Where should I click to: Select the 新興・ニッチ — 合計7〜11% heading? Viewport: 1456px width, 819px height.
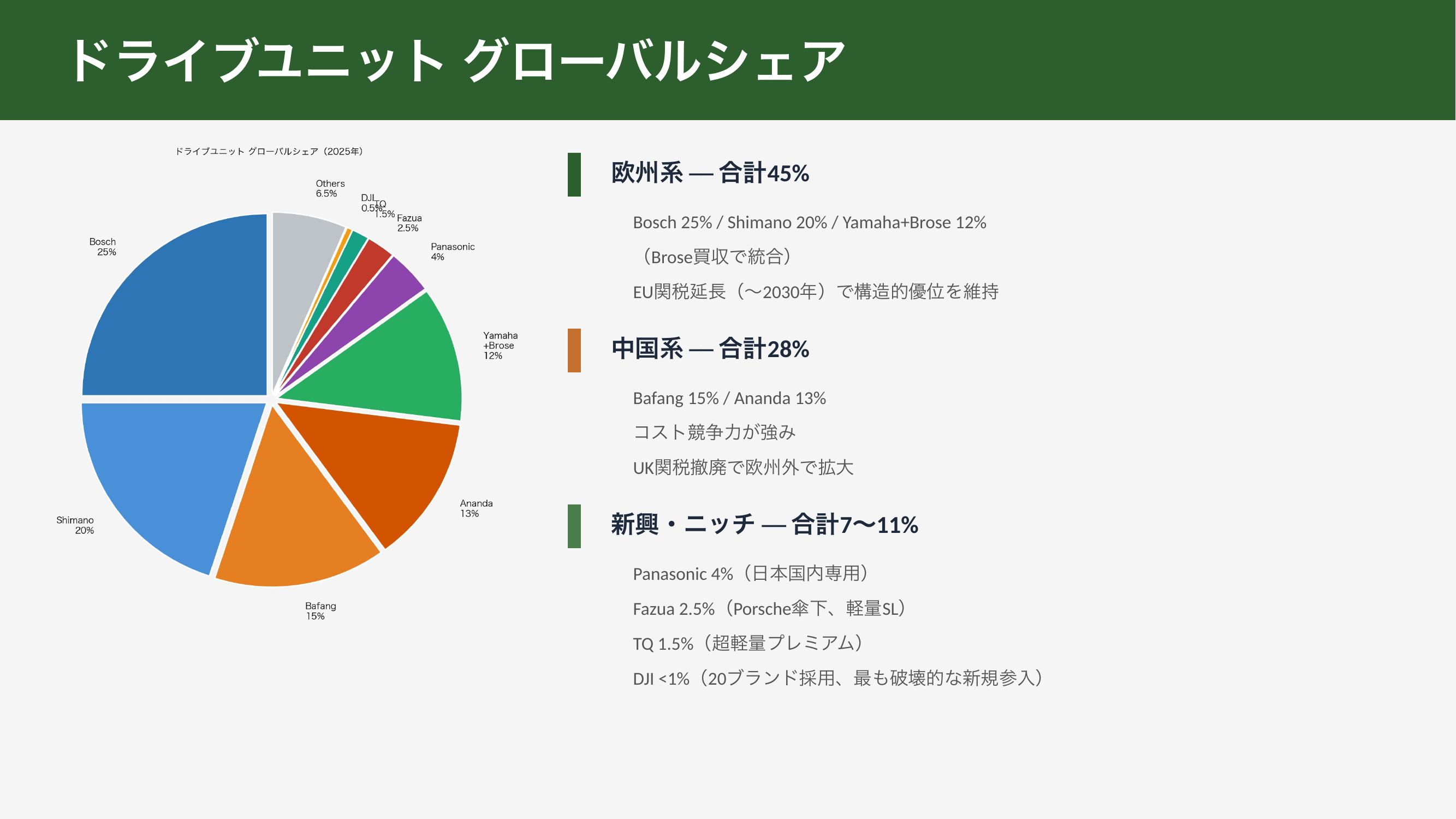(x=764, y=525)
